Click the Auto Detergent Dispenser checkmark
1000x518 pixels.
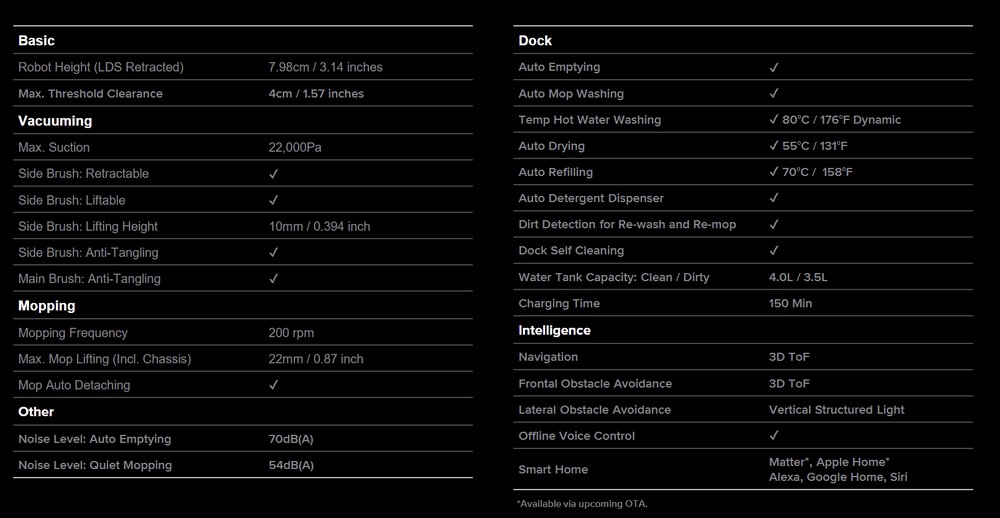click(774, 199)
